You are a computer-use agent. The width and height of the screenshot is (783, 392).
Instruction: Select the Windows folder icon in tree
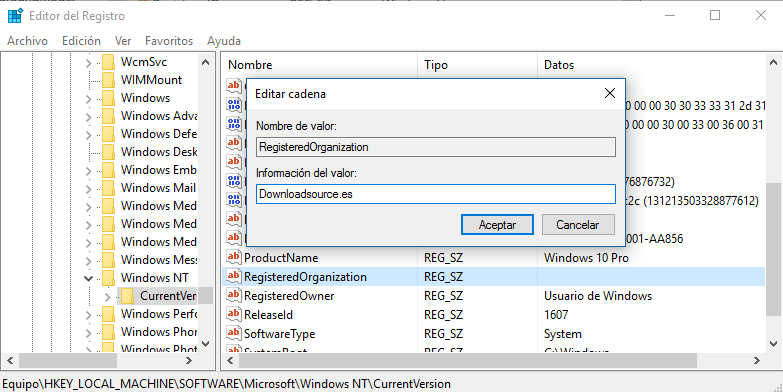click(108, 98)
